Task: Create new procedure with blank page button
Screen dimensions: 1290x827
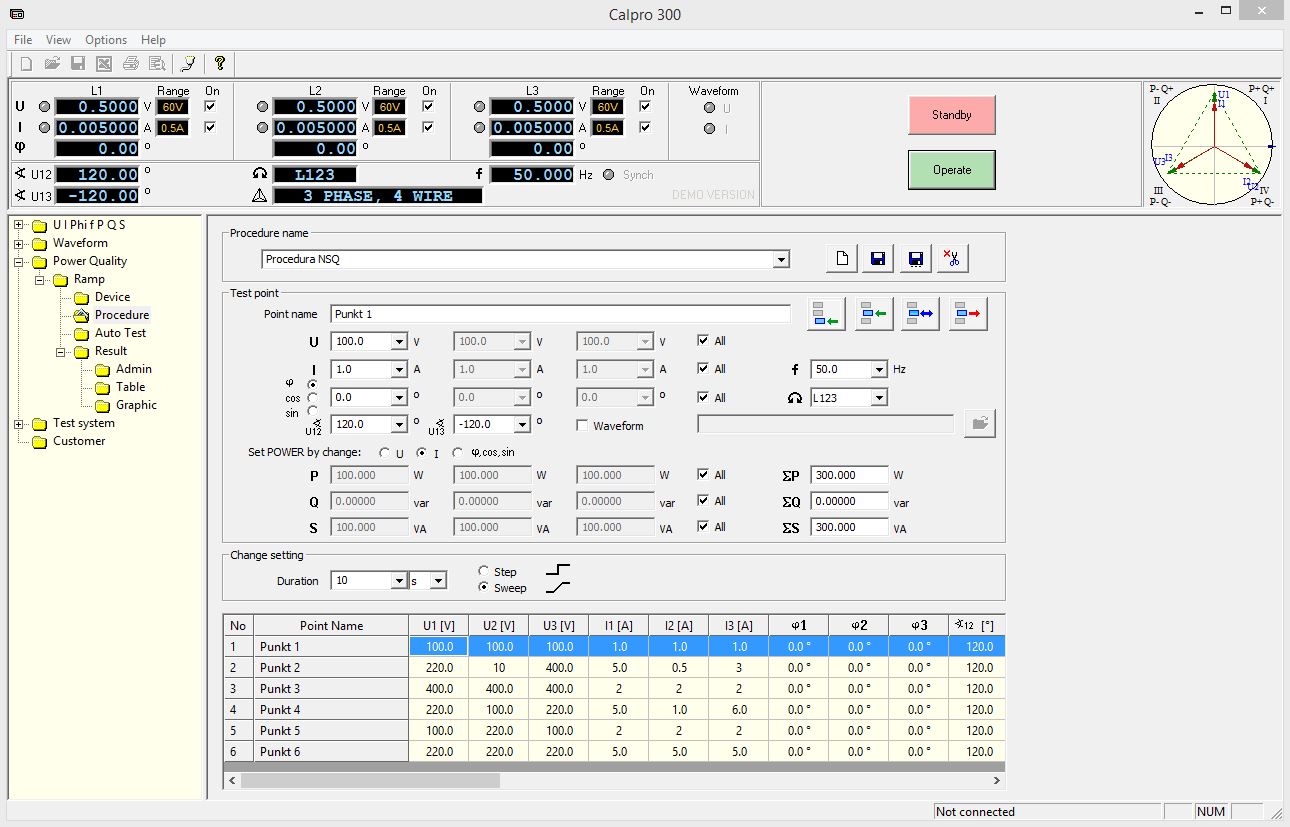Action: pyautogui.click(x=842, y=259)
